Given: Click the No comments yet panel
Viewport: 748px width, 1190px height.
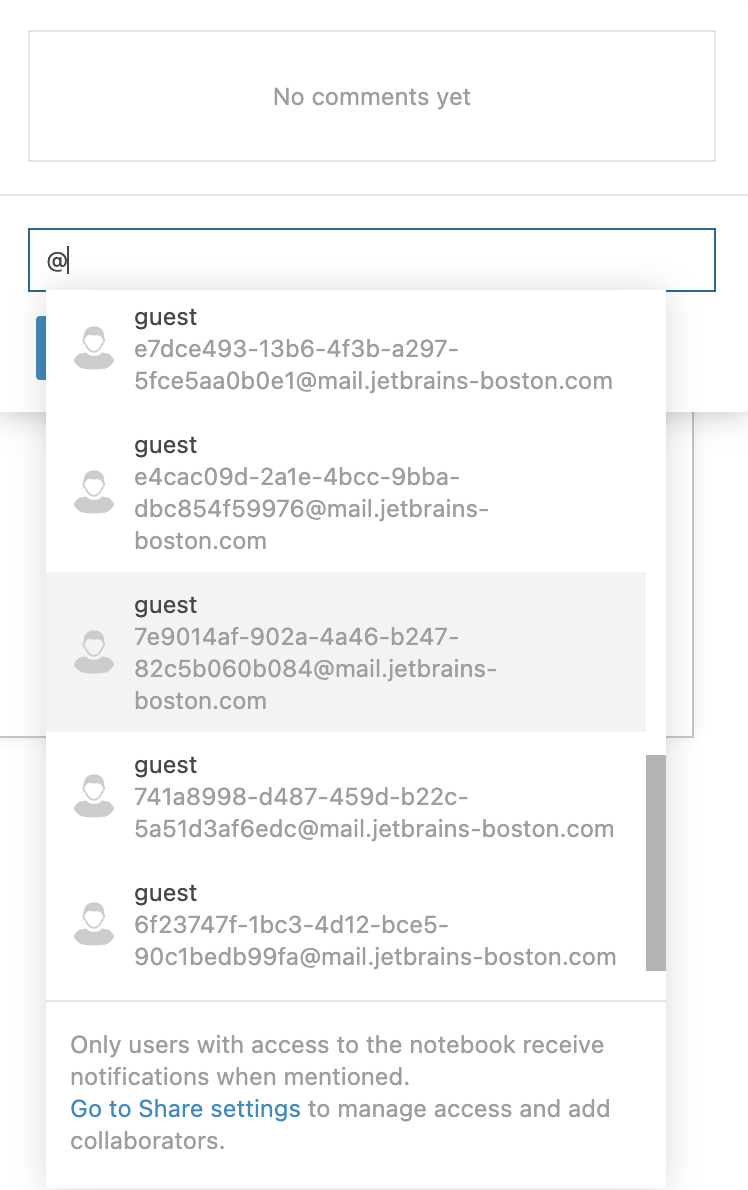Looking at the screenshot, I should (371, 96).
